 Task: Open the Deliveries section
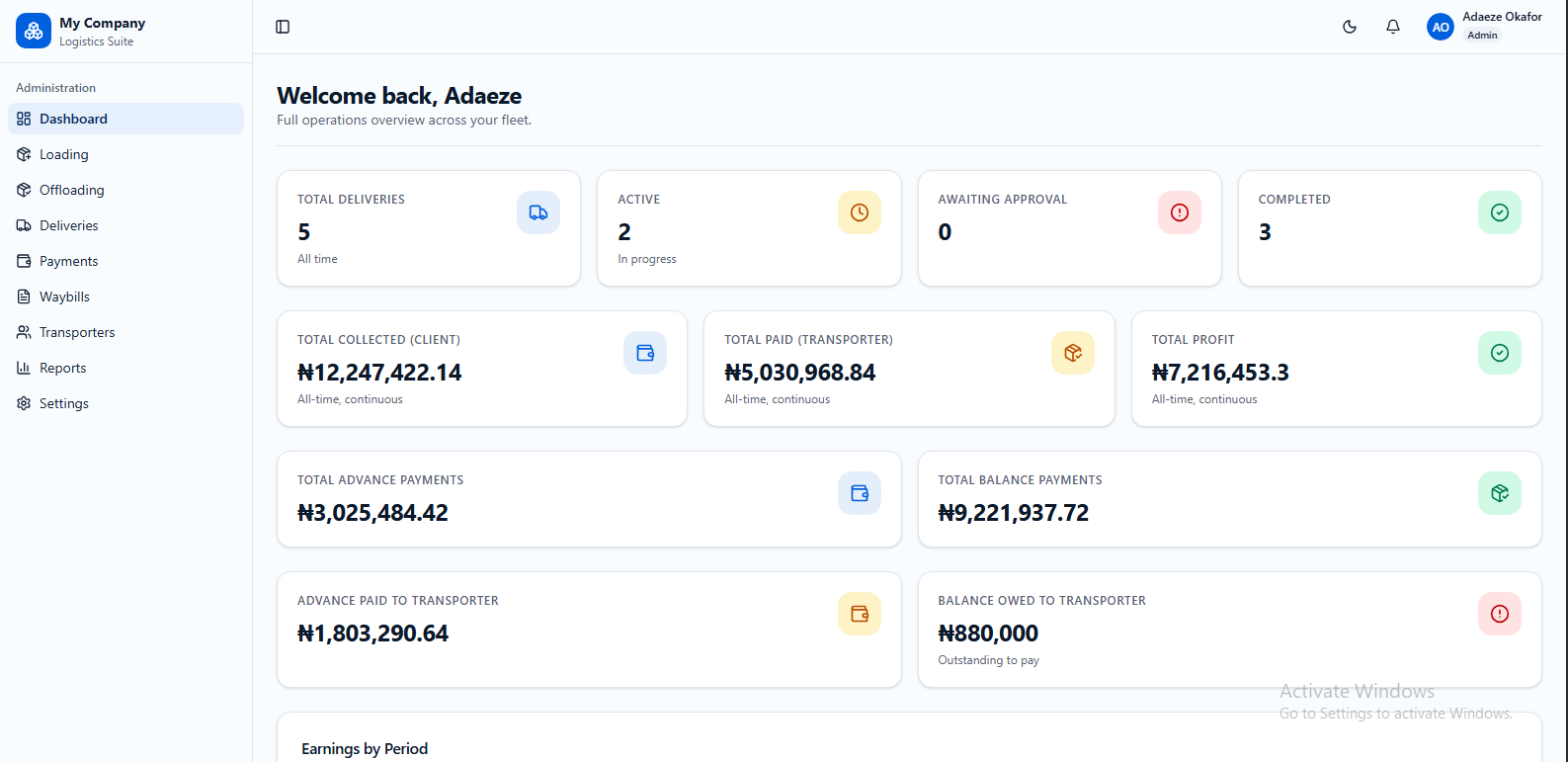click(x=125, y=225)
